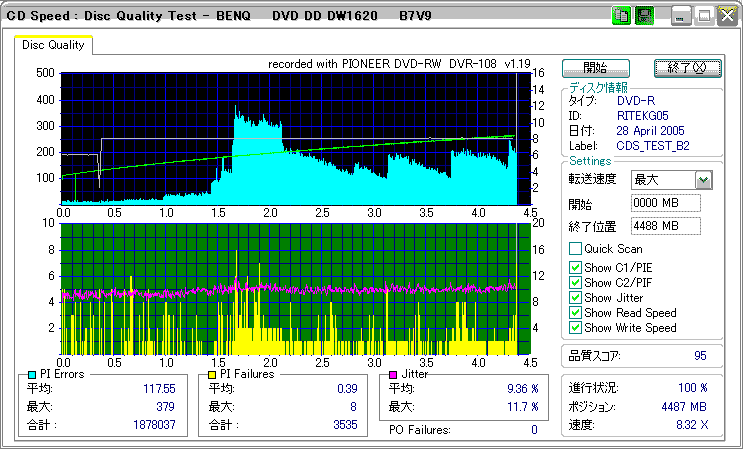
Task: Click the magenta Jitter legend square
Action: point(394,374)
